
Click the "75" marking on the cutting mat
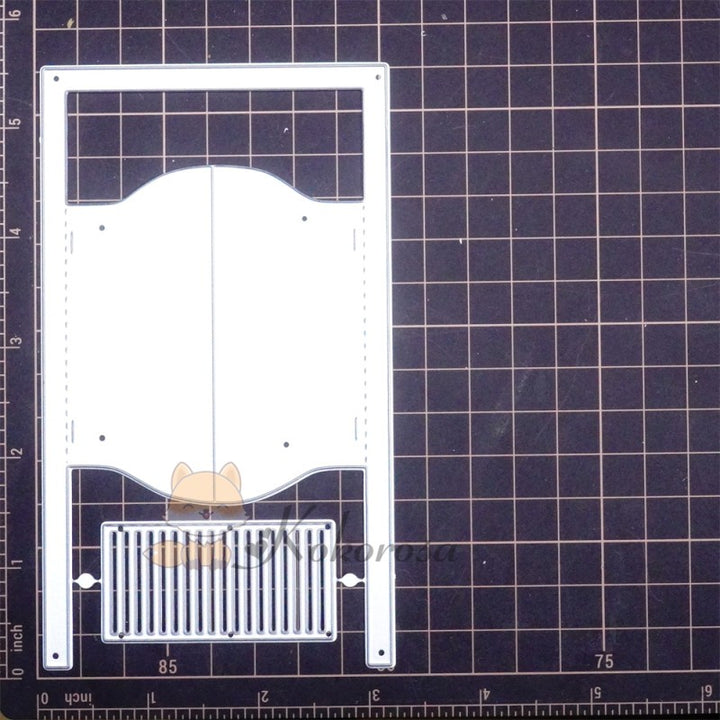point(603,661)
